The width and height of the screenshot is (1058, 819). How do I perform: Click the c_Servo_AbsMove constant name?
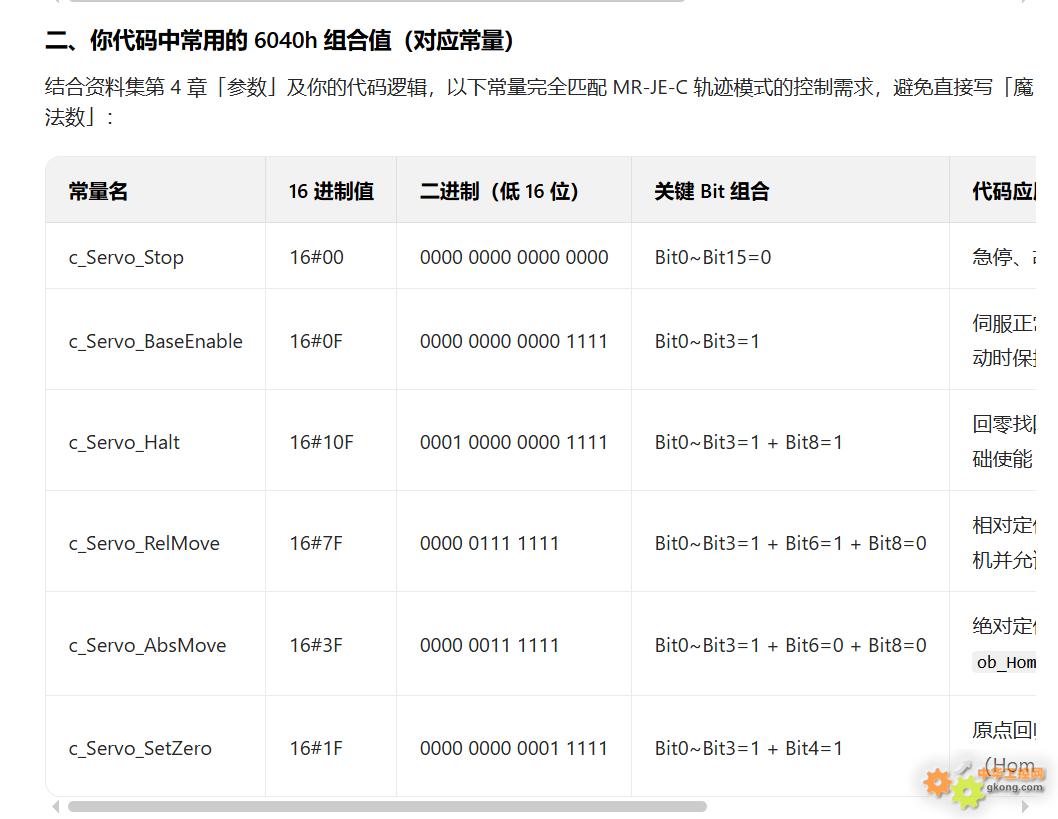click(147, 645)
